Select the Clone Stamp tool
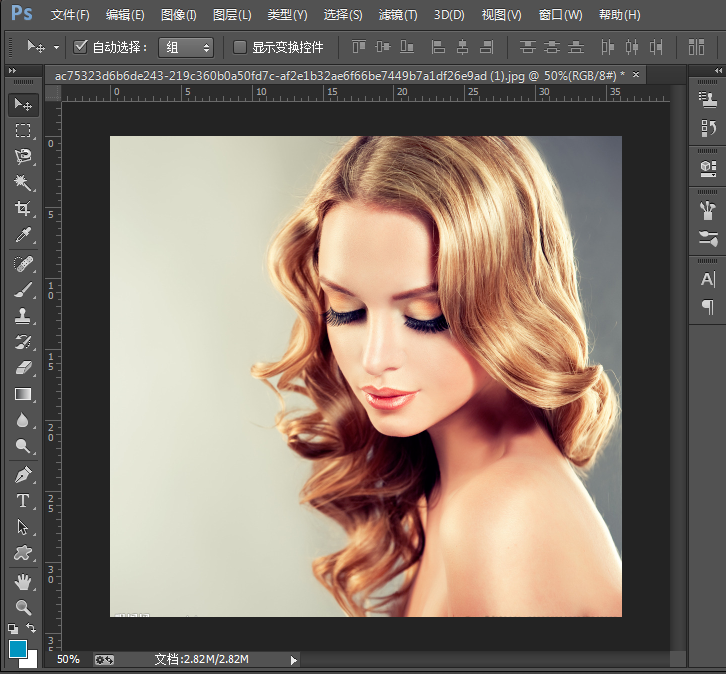Viewport: 726px width, 674px height. click(x=23, y=316)
